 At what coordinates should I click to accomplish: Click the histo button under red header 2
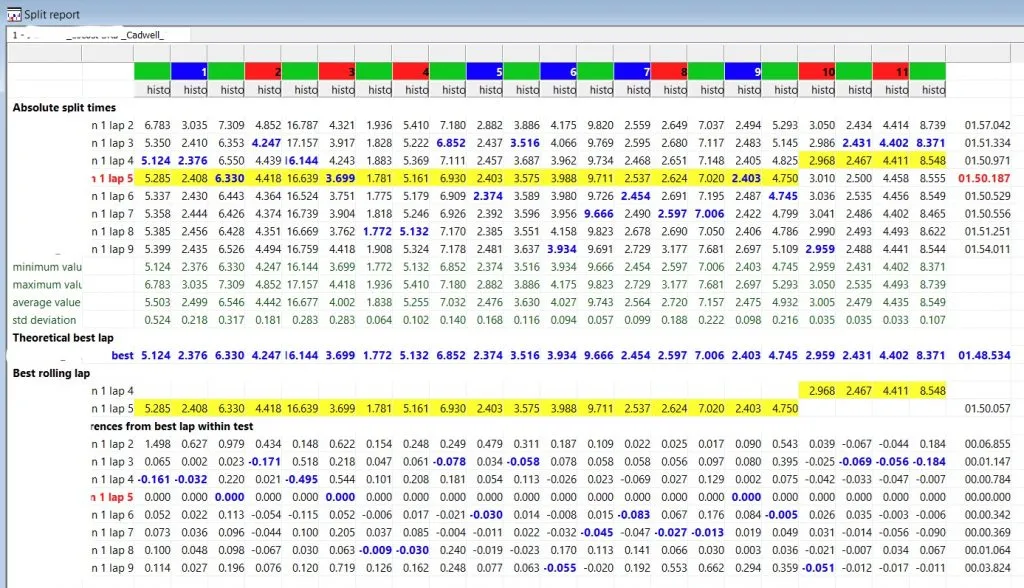click(x=263, y=90)
